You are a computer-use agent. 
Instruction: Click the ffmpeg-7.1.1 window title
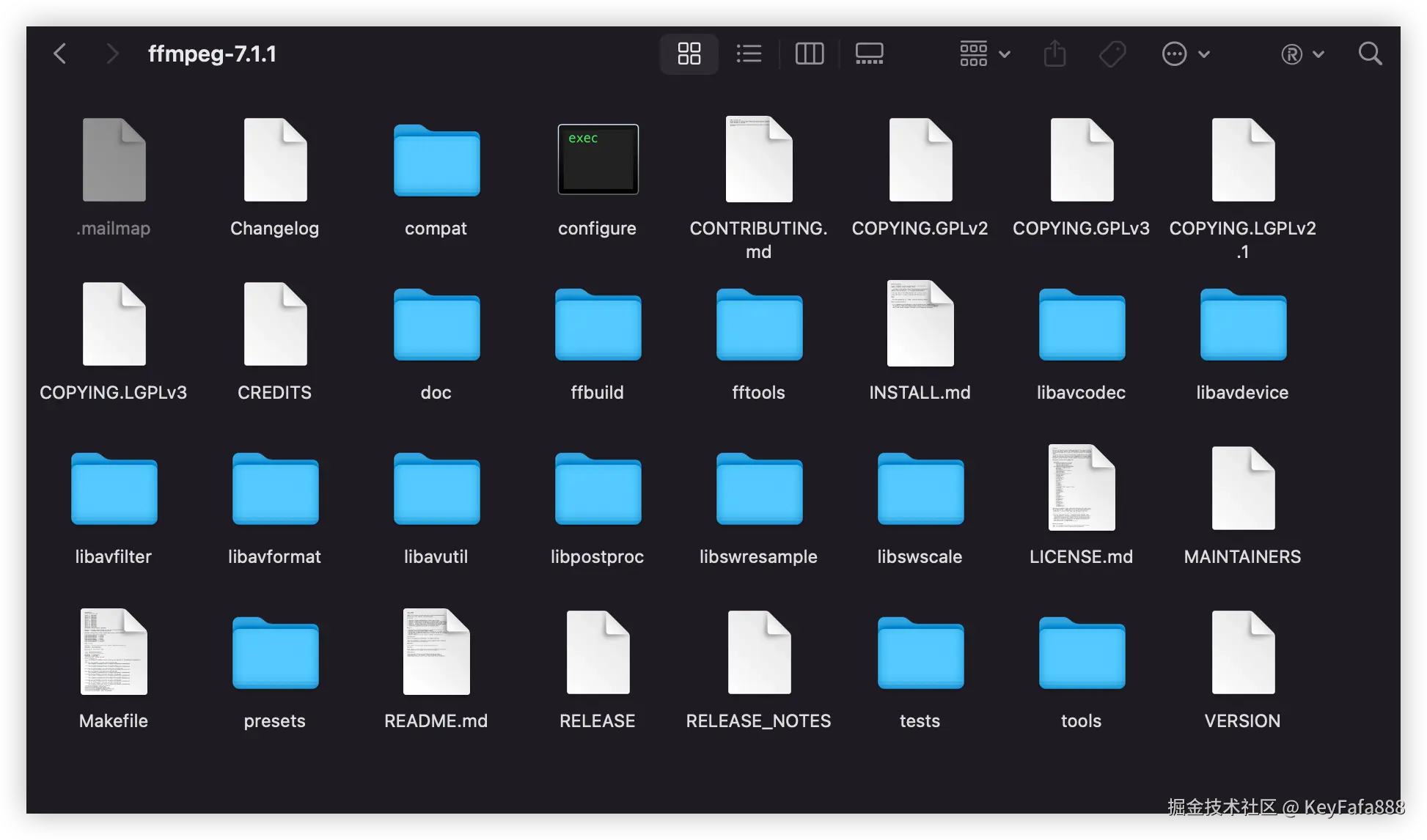coord(212,54)
